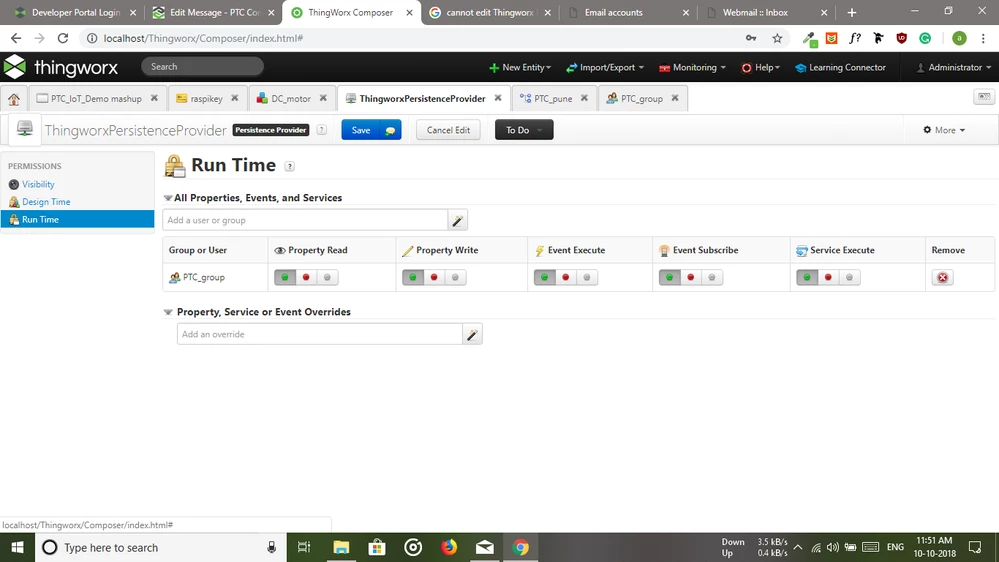The image size is (999, 562).
Task: Open Firefox from the taskbar
Action: coord(449,547)
